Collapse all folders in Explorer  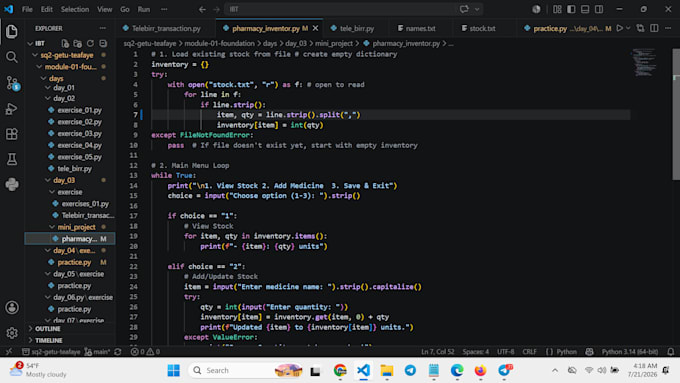tap(103, 43)
